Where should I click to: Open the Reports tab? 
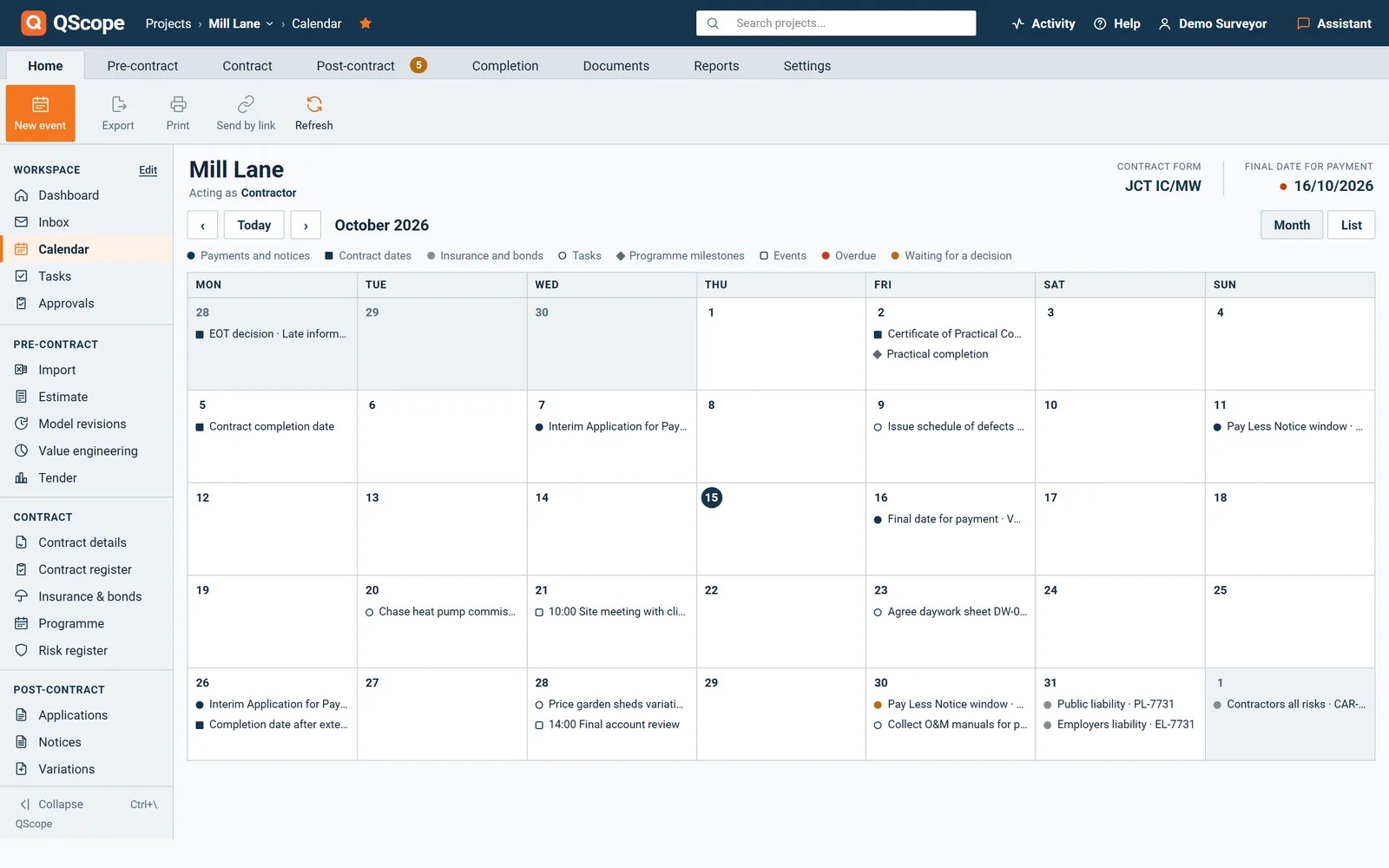coord(716,66)
